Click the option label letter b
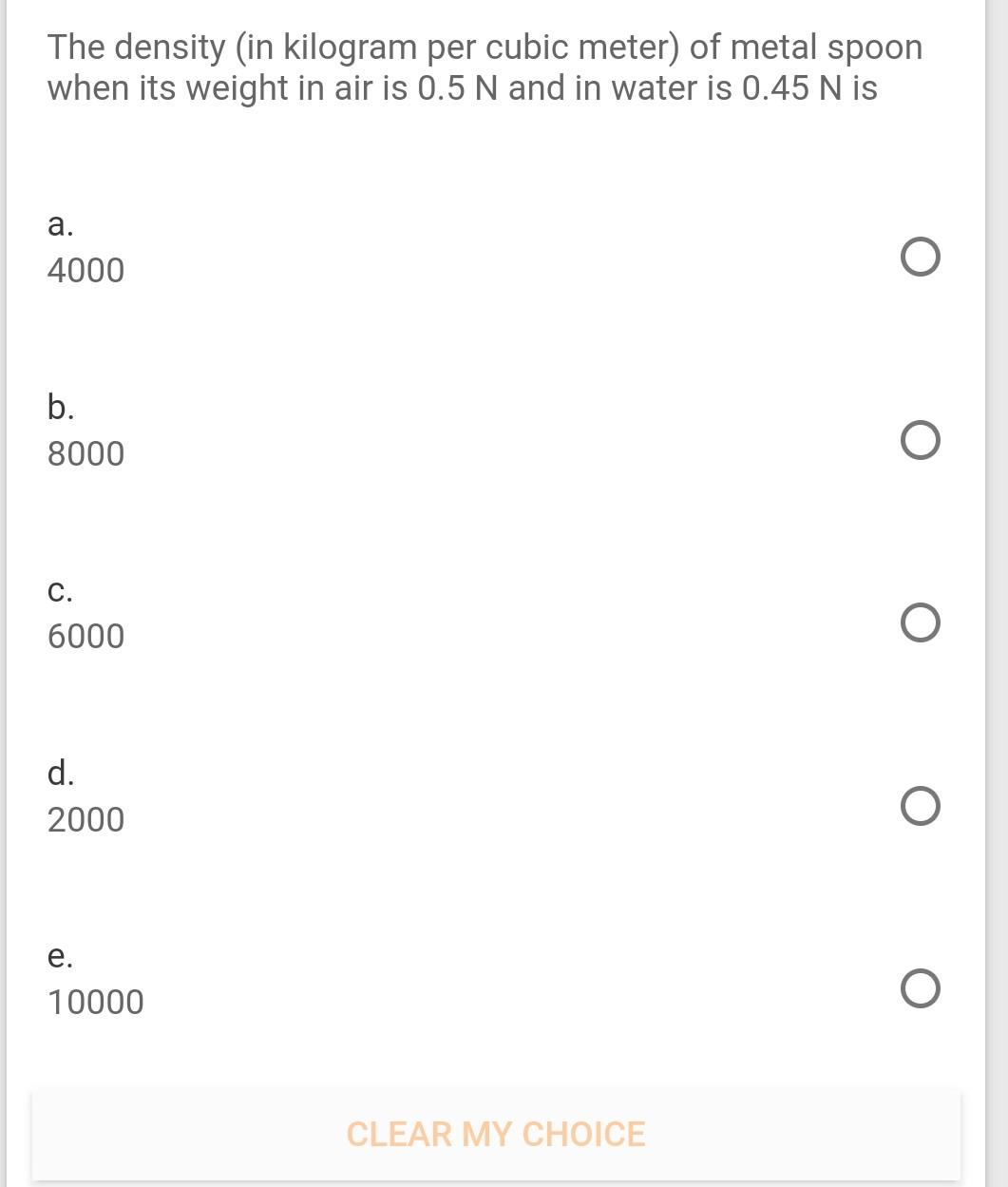This screenshot has width=1008, height=1187. [60, 409]
